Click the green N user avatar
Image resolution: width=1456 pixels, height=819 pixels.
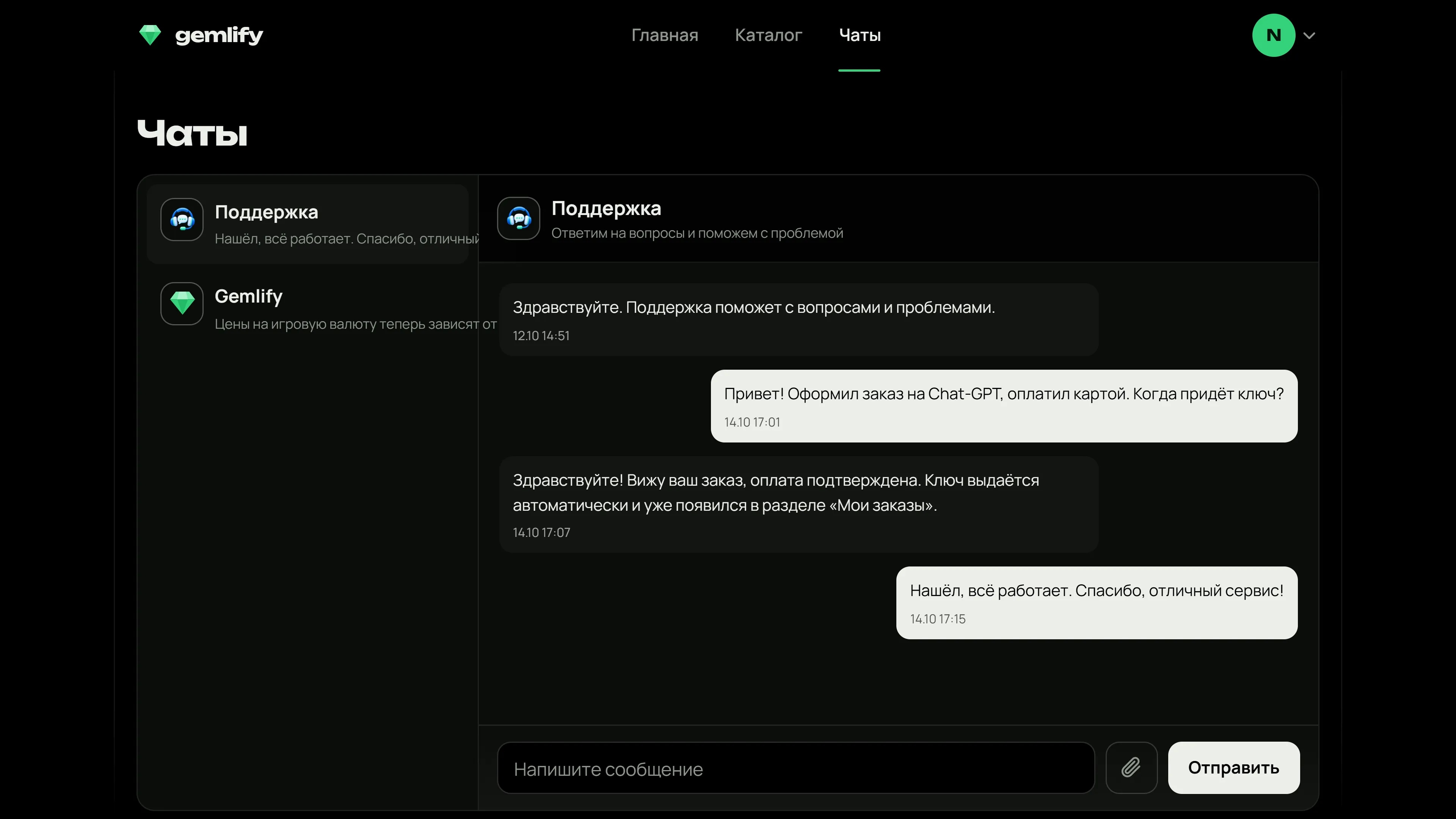1274,35
